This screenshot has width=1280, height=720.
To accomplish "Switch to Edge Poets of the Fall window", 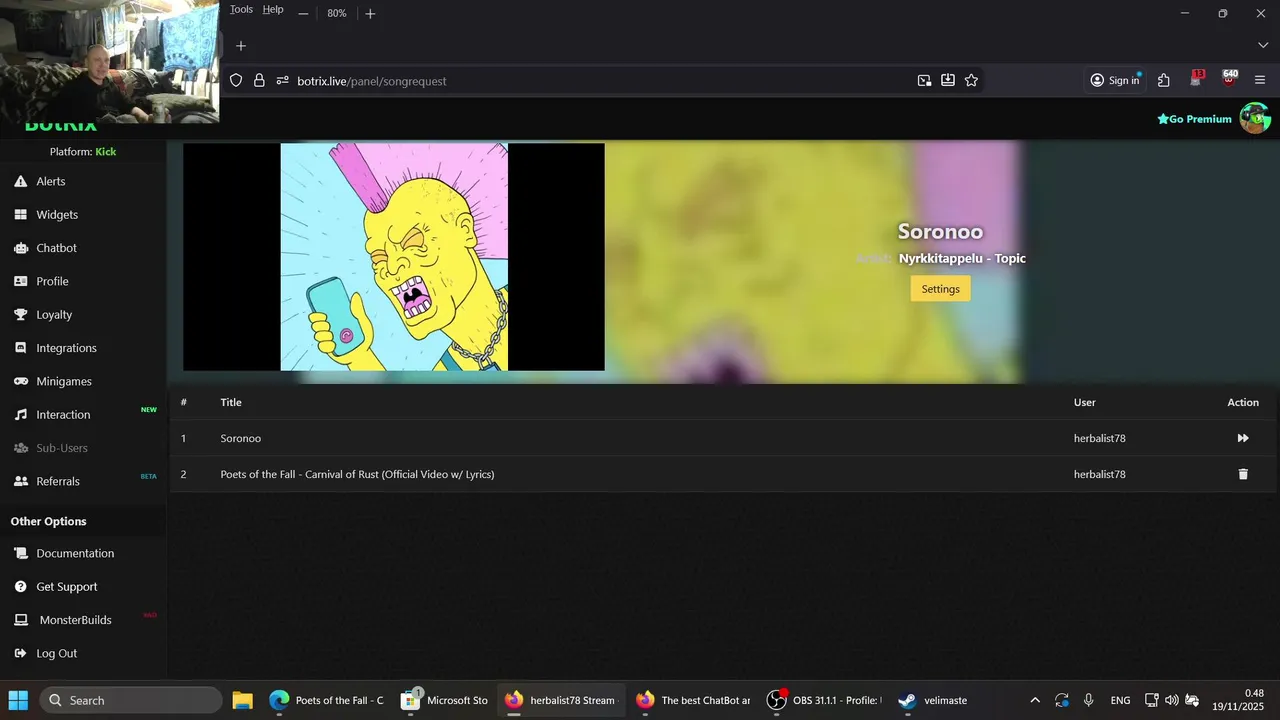I will click(327, 700).
